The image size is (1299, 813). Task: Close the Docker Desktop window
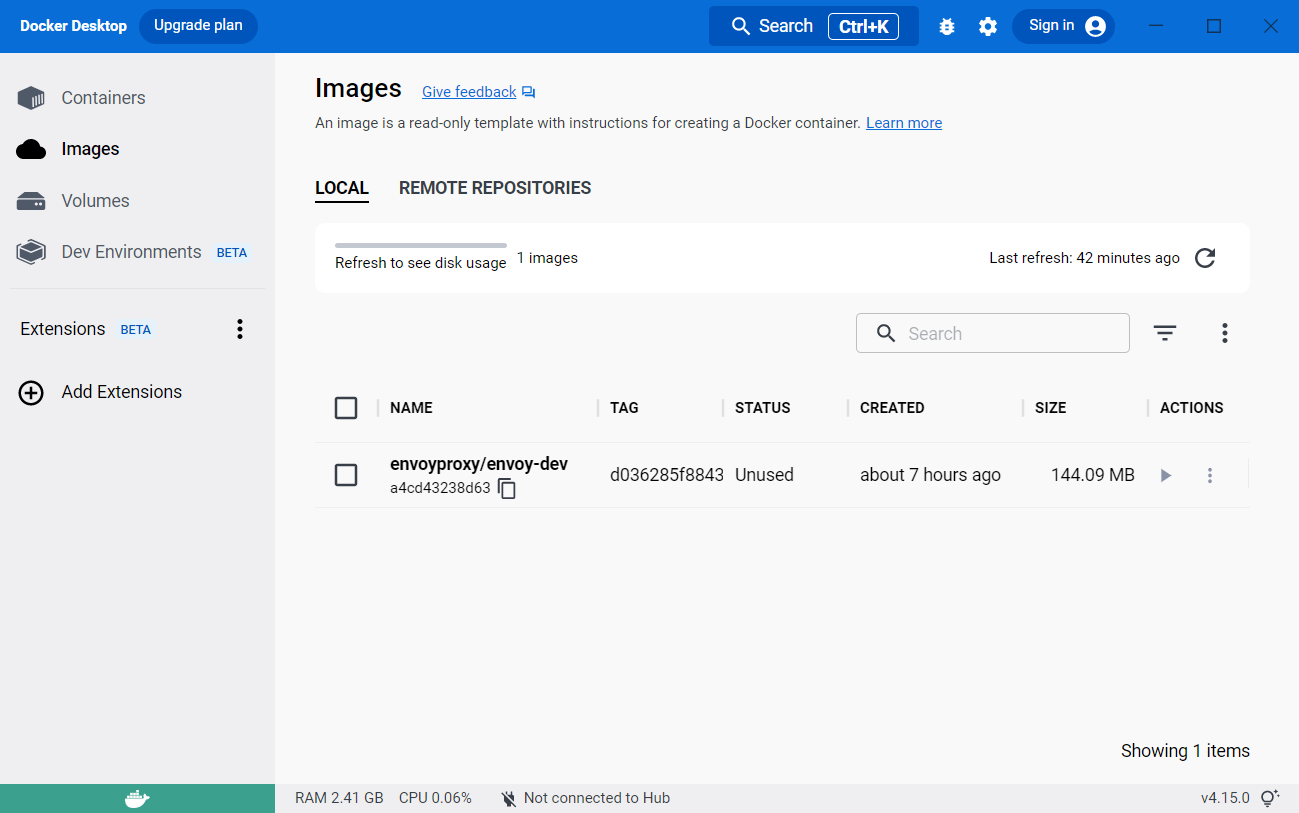tap(1271, 26)
